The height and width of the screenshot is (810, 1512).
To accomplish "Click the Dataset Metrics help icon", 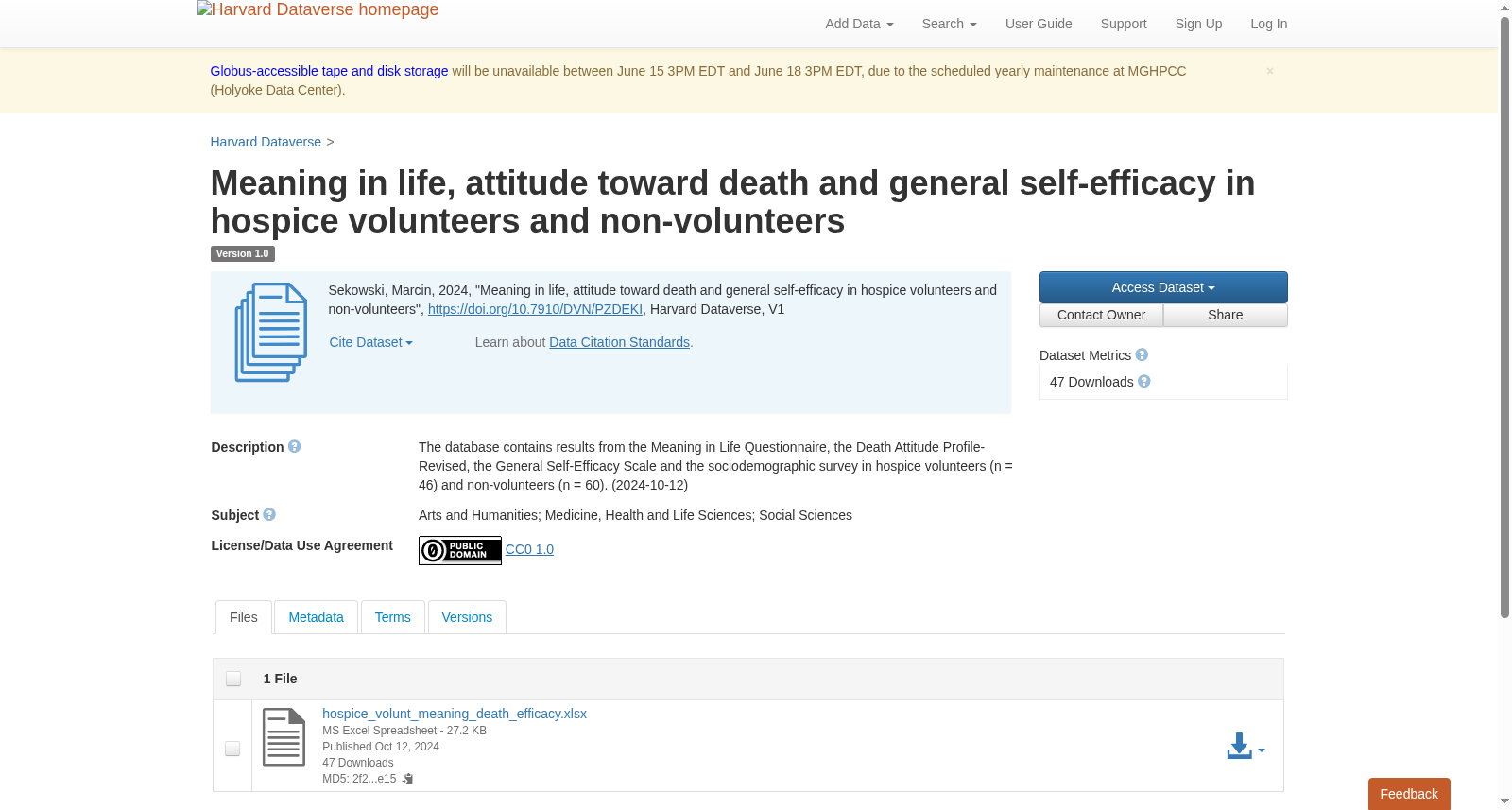I will pos(1142,355).
